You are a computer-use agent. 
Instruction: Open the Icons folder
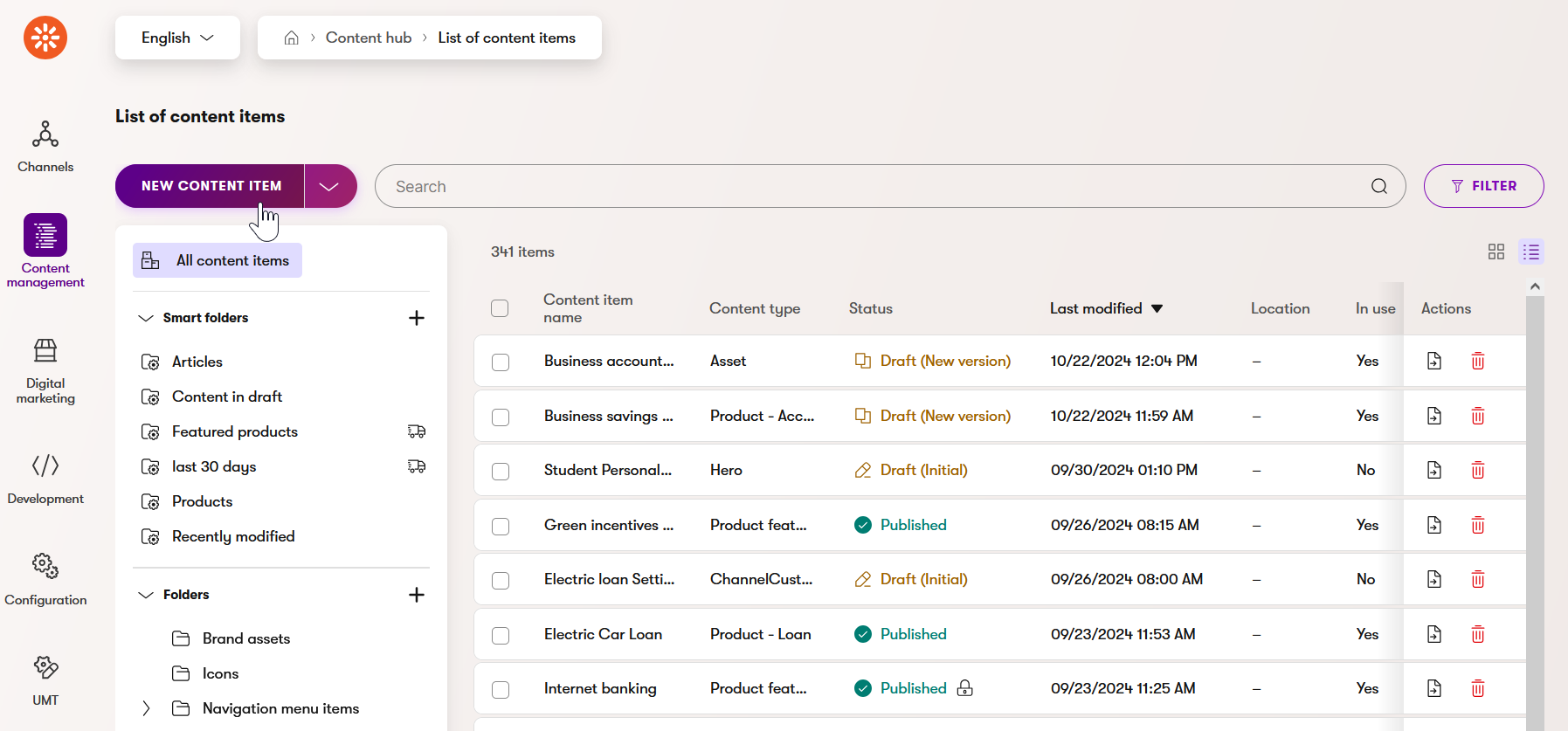(x=220, y=673)
